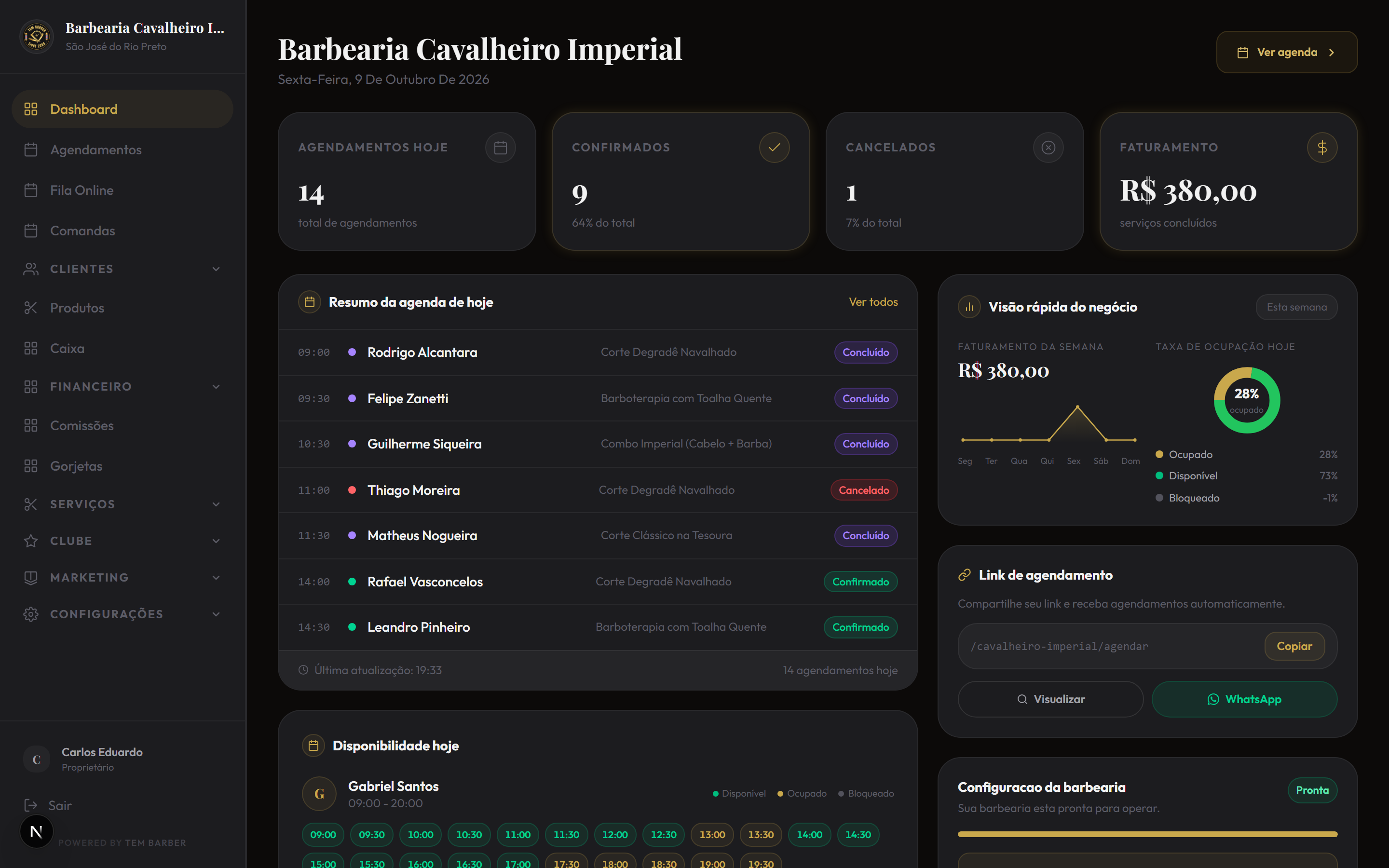
Task: Click the Esta semana period selector
Action: click(1296, 307)
